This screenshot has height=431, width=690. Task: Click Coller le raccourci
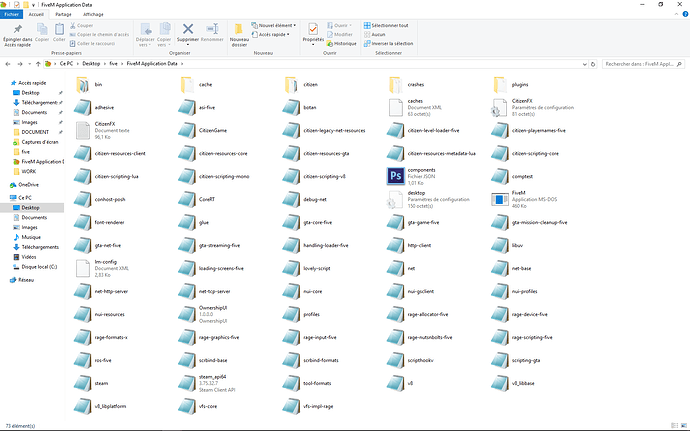[x=92, y=44]
